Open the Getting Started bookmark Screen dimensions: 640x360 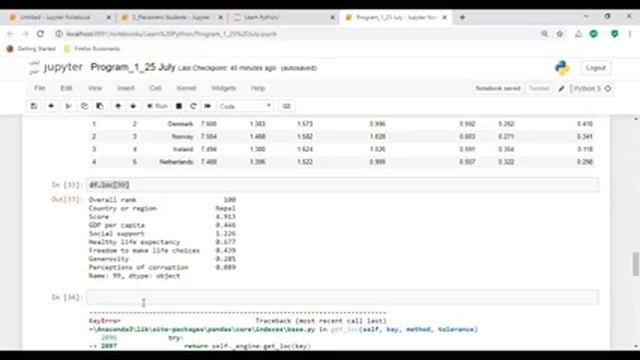pyautogui.click(x=32, y=49)
